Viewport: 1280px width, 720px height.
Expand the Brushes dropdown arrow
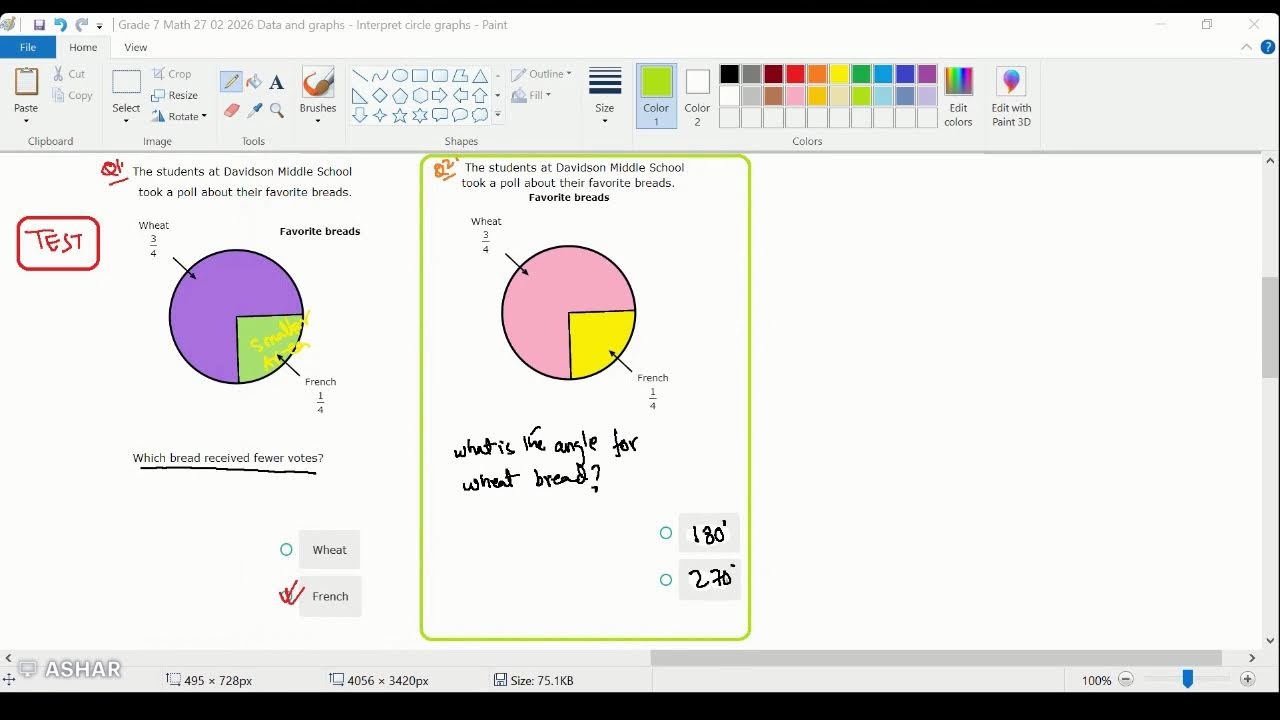coord(318,121)
